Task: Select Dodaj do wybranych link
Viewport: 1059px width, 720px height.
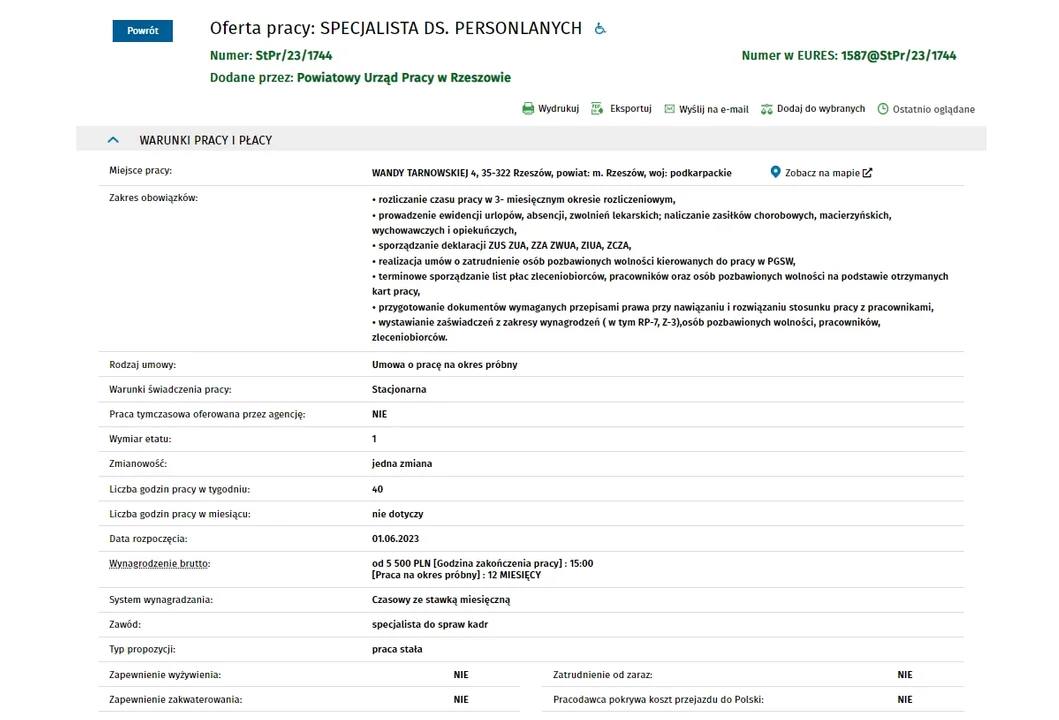Action: [x=821, y=109]
